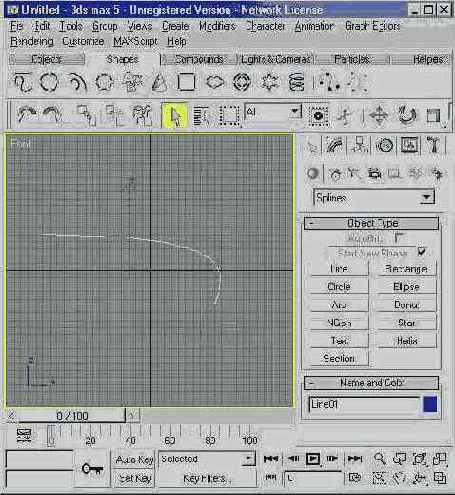The image size is (455, 495).
Task: Click the Zoom magnifier viewport icon
Action: click(x=380, y=459)
